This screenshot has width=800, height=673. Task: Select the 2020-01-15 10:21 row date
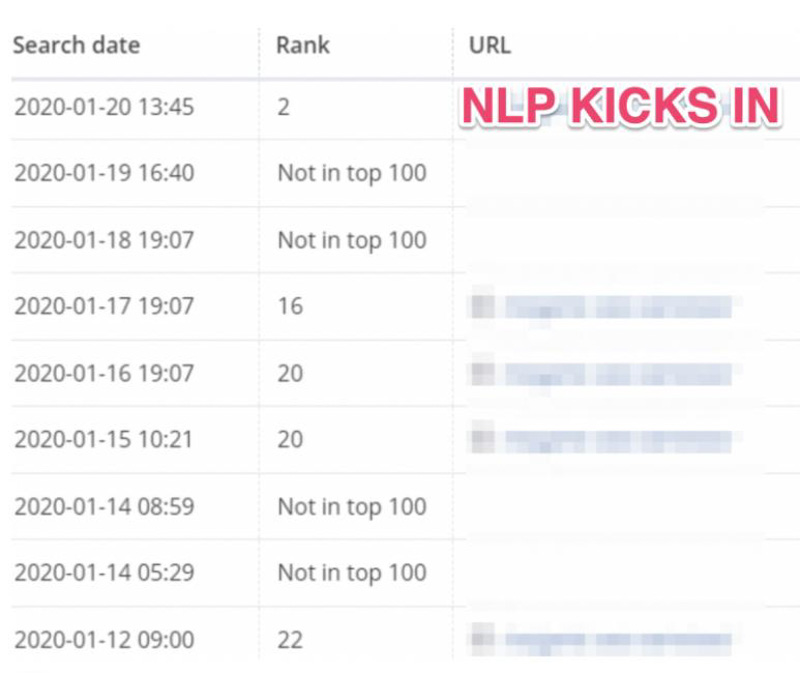point(104,439)
